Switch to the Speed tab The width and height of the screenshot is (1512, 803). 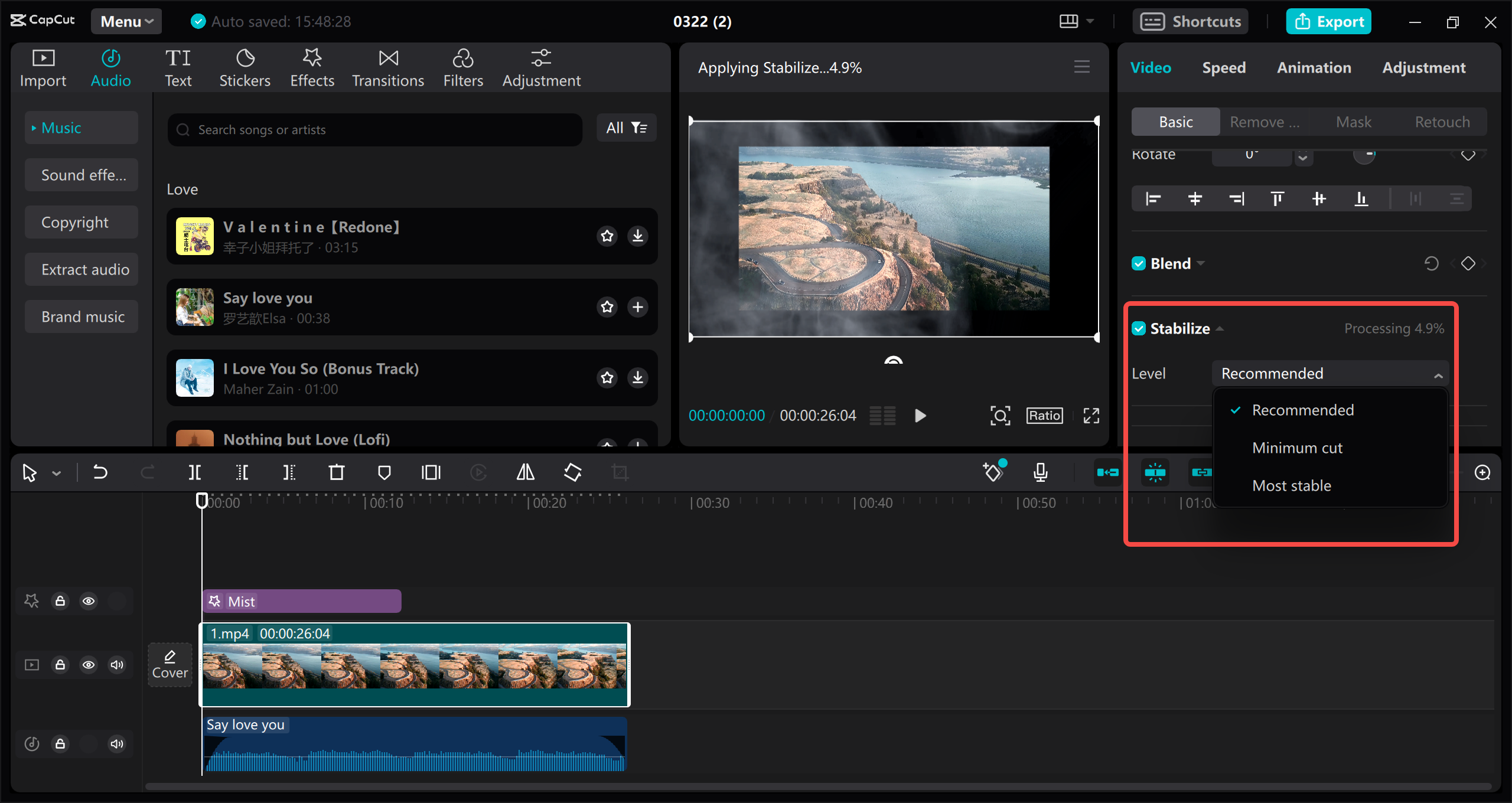[x=1224, y=67]
